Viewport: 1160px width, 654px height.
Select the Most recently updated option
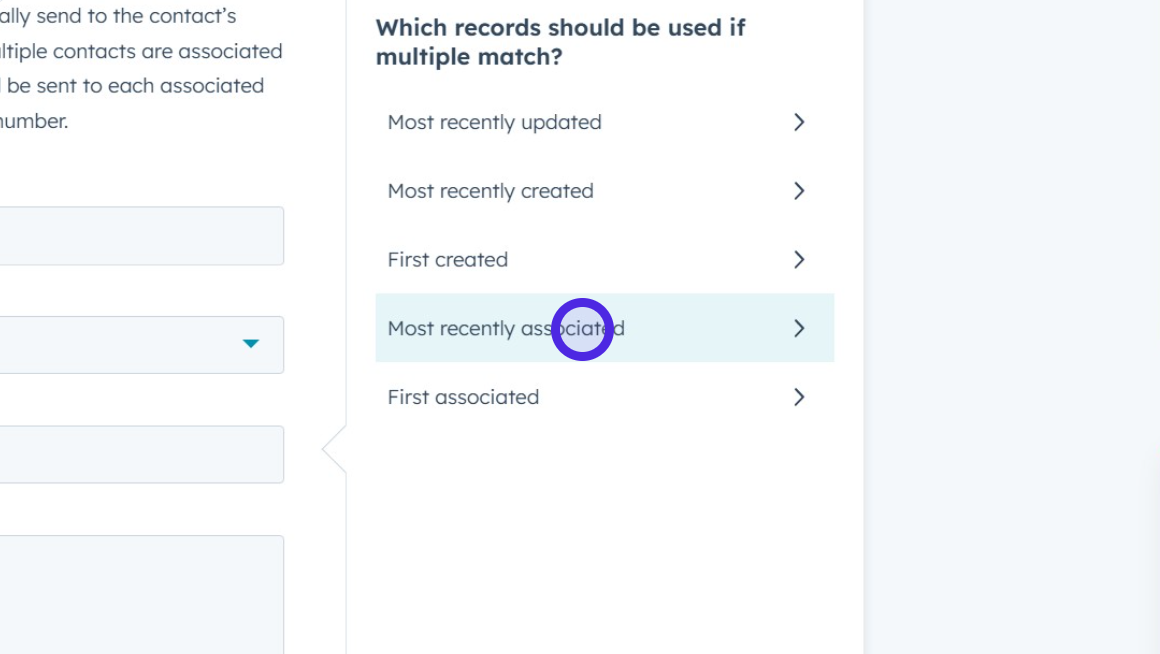tap(495, 122)
